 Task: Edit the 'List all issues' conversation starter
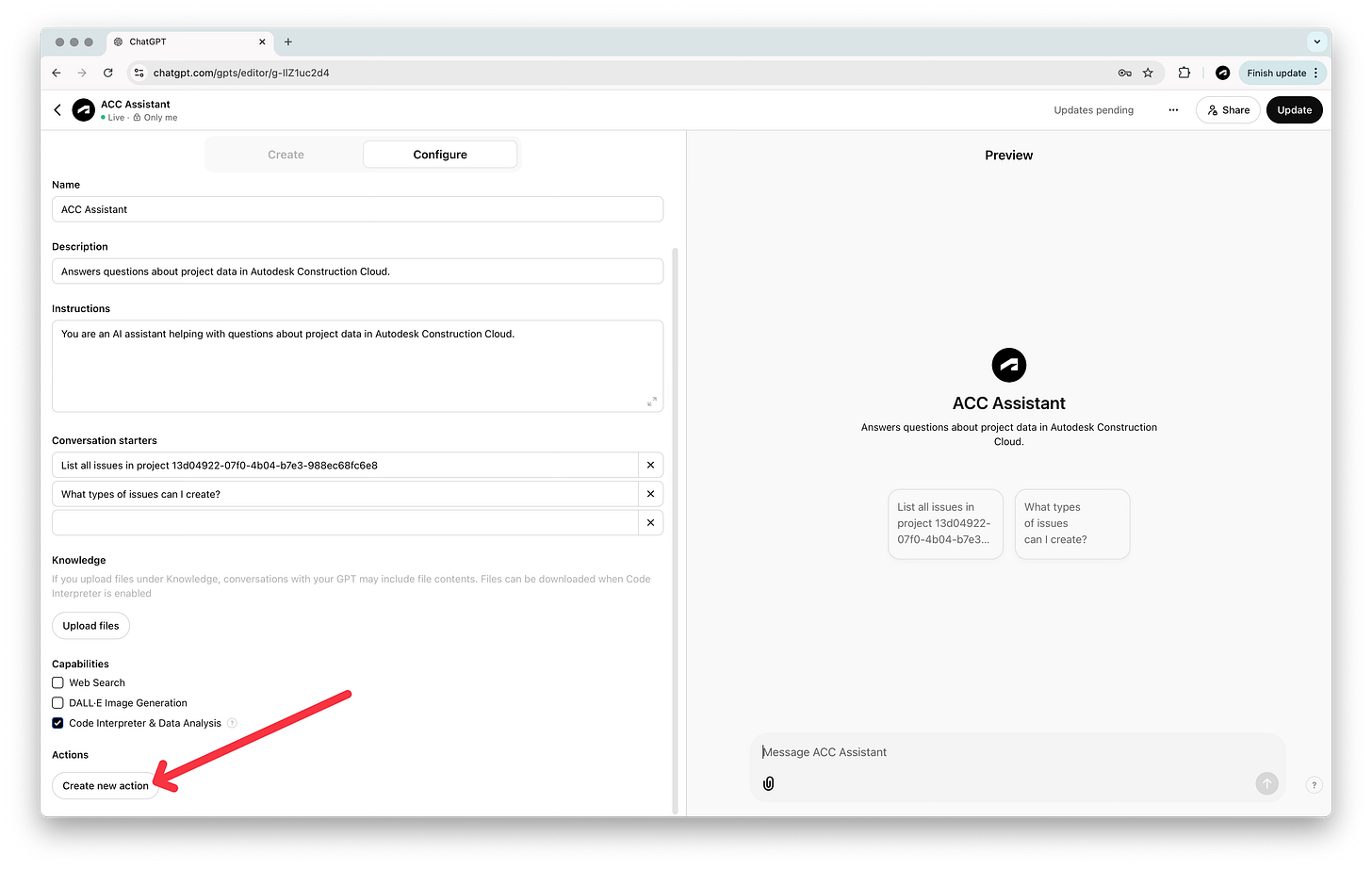coord(345,465)
